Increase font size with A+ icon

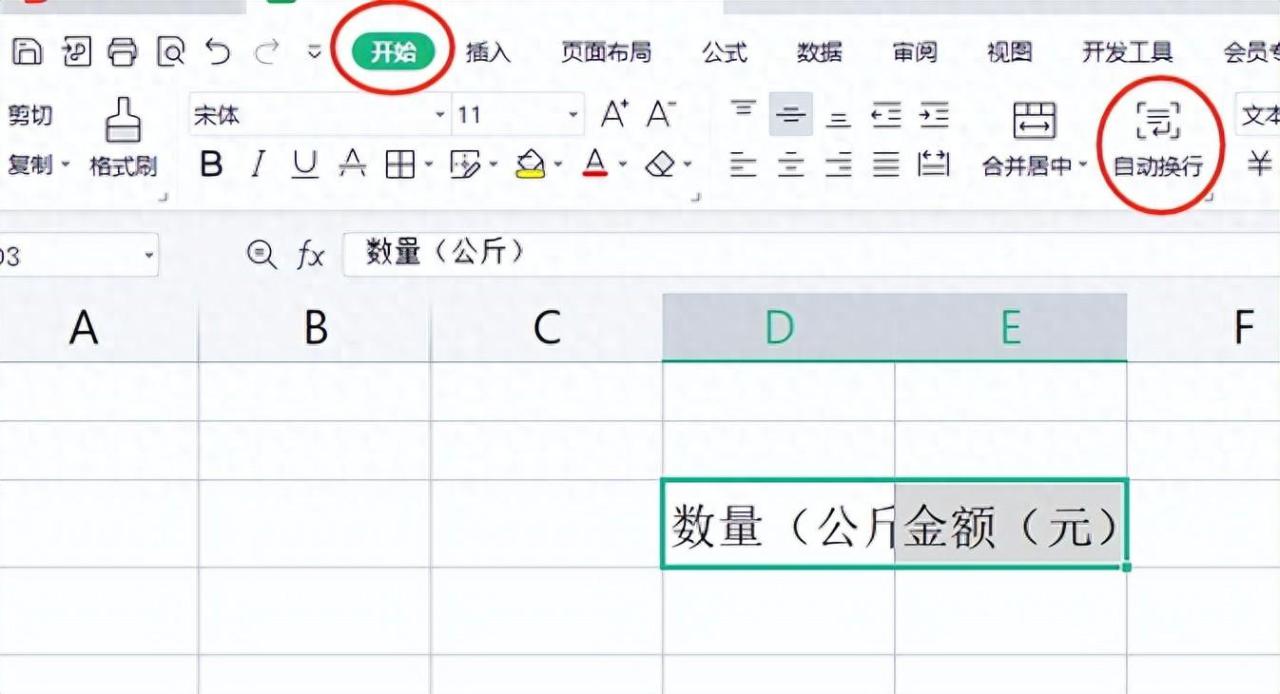[x=614, y=114]
